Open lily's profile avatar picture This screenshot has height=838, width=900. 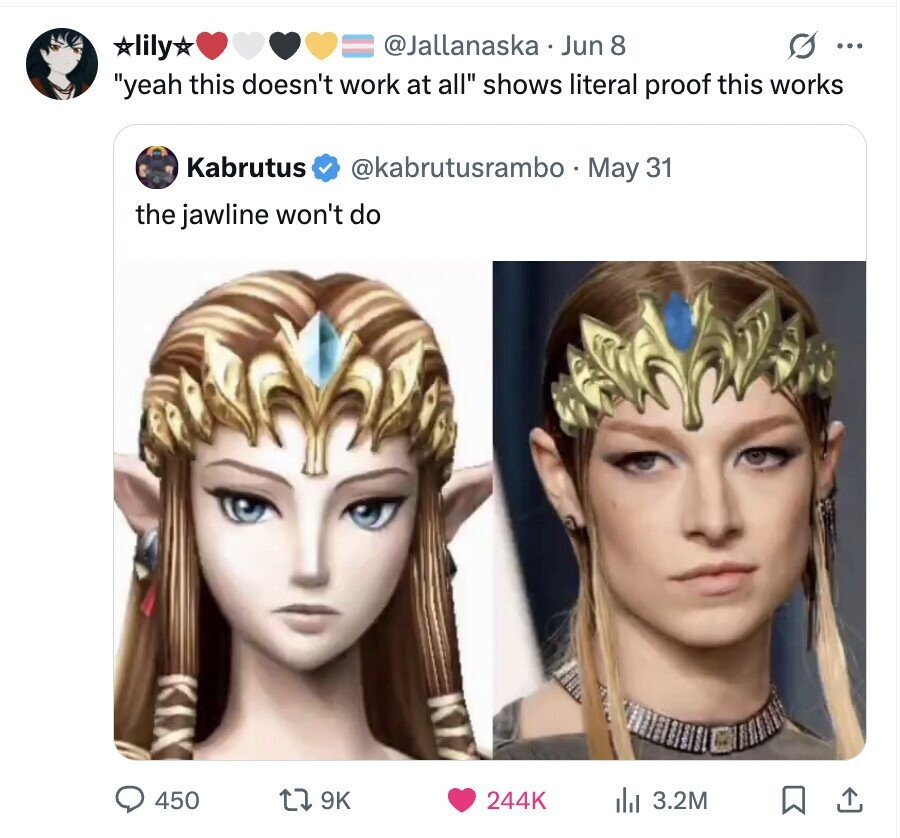(x=62, y=63)
